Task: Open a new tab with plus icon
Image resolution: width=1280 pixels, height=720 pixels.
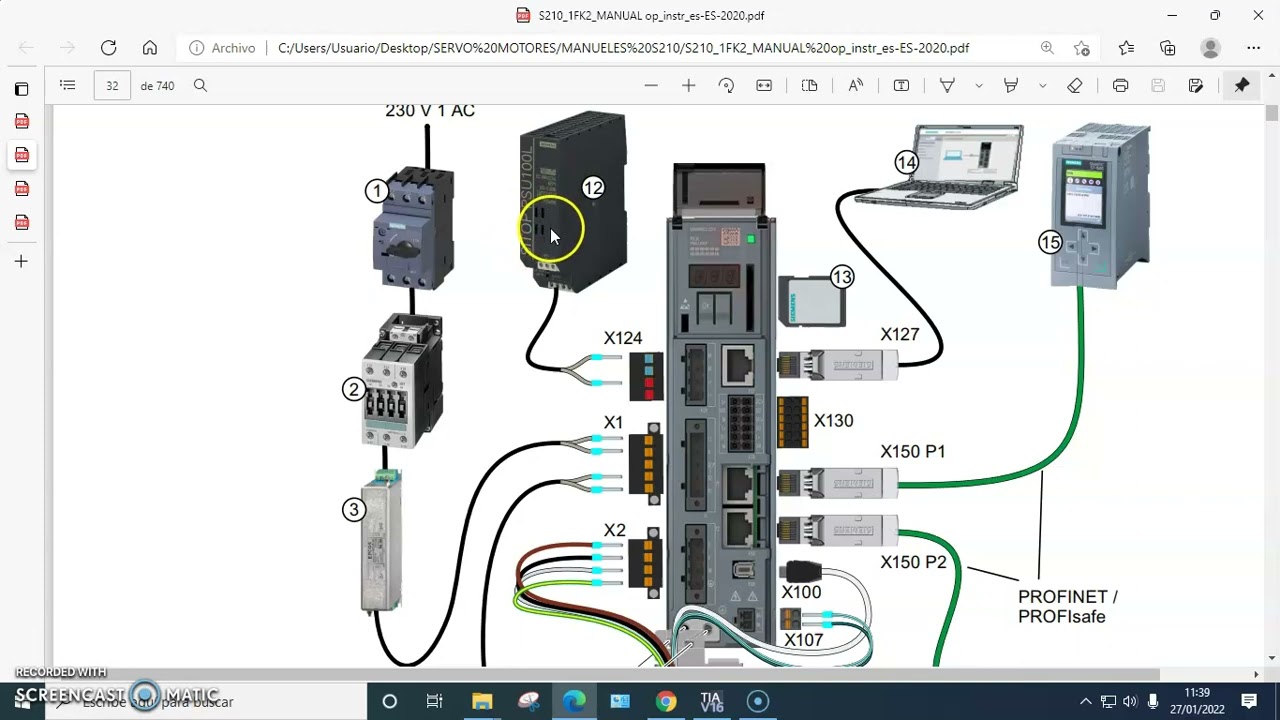Action: coord(21,261)
